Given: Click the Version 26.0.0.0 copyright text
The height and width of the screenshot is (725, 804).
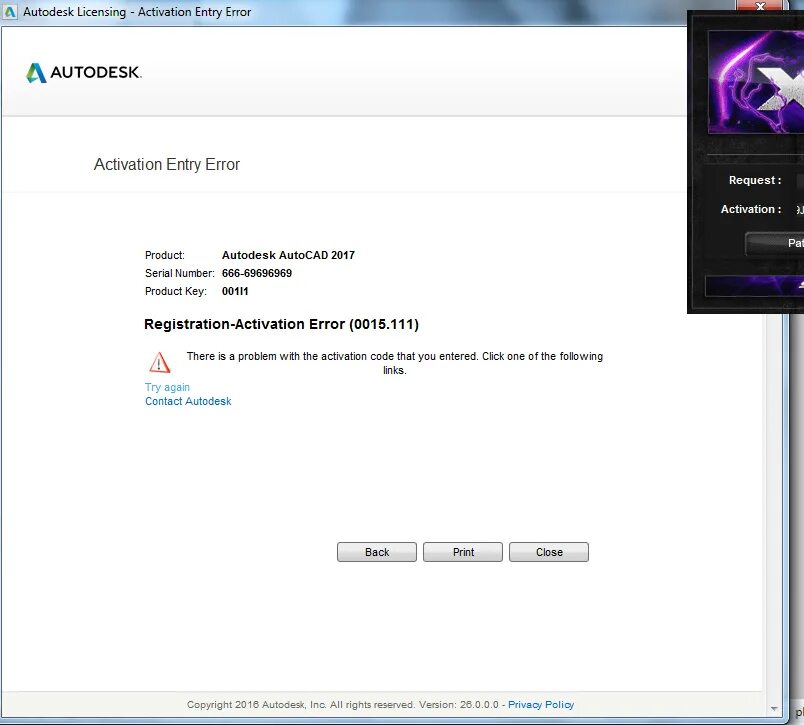Looking at the screenshot, I should point(343,704).
